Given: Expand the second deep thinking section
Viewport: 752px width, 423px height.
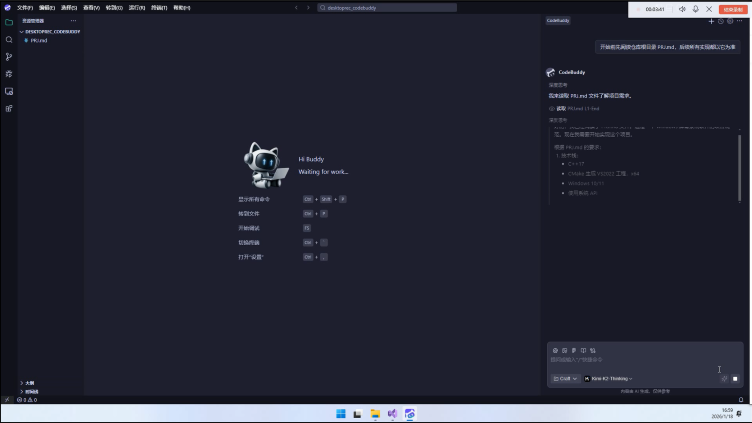Looking at the screenshot, I should pyautogui.click(x=558, y=120).
